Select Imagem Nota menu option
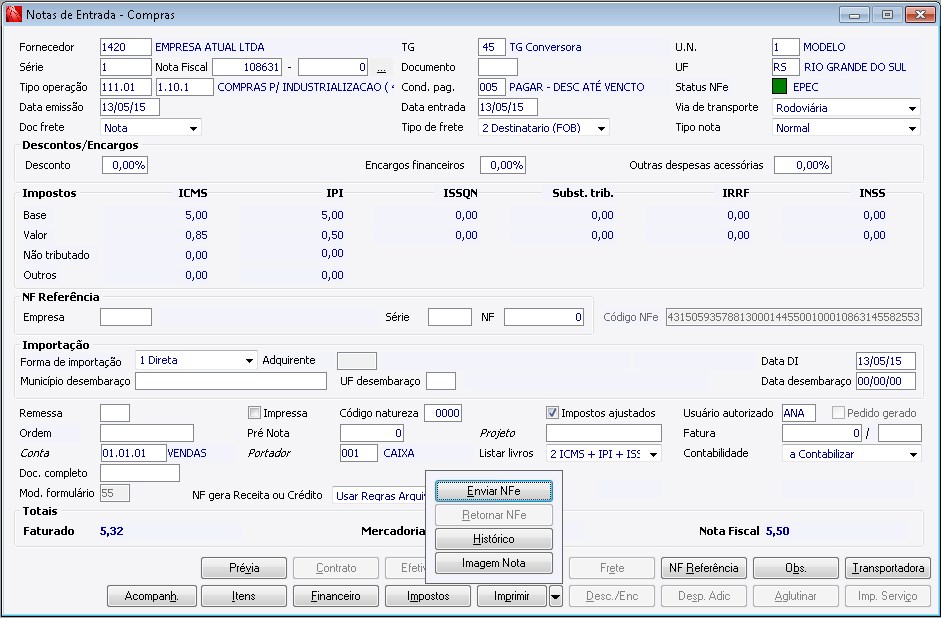This screenshot has width=941, height=618. (494, 563)
